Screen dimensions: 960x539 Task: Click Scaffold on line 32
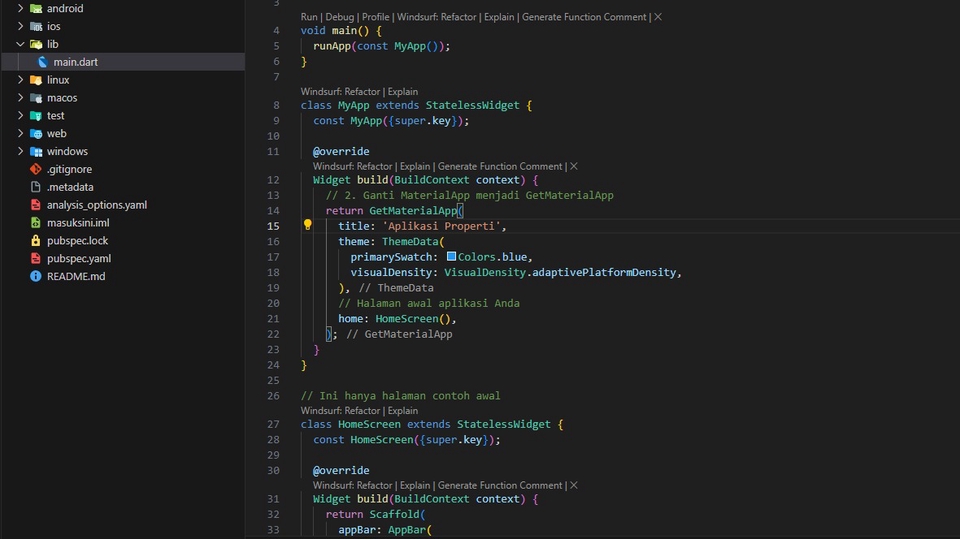click(x=394, y=514)
